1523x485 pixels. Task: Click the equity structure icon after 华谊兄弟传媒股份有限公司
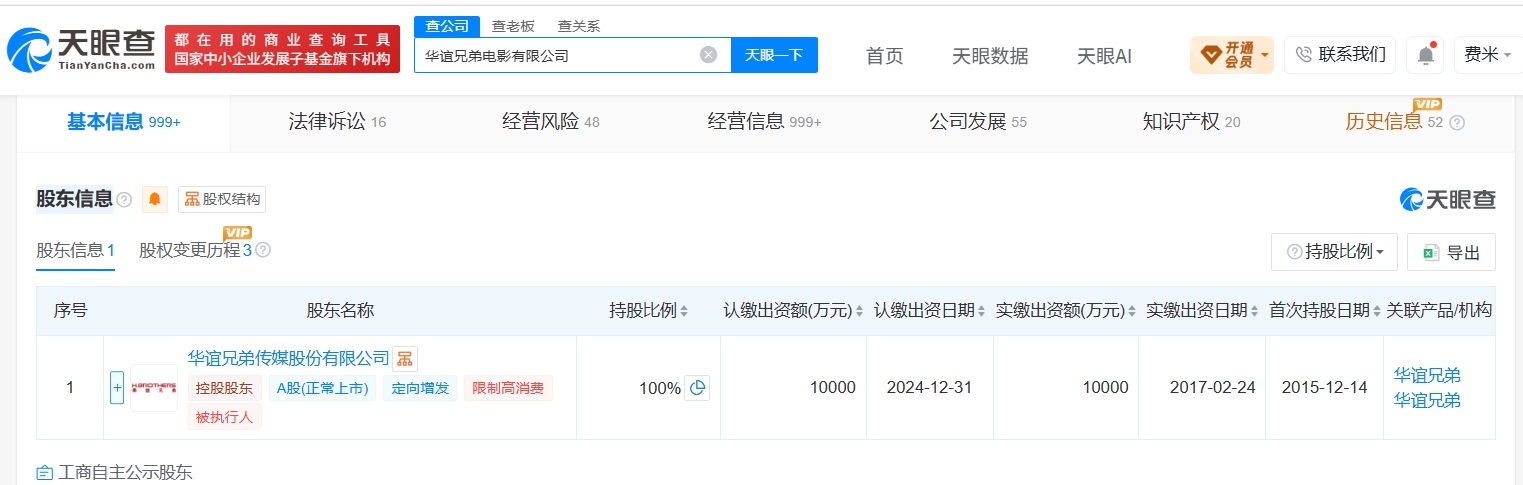coord(404,358)
